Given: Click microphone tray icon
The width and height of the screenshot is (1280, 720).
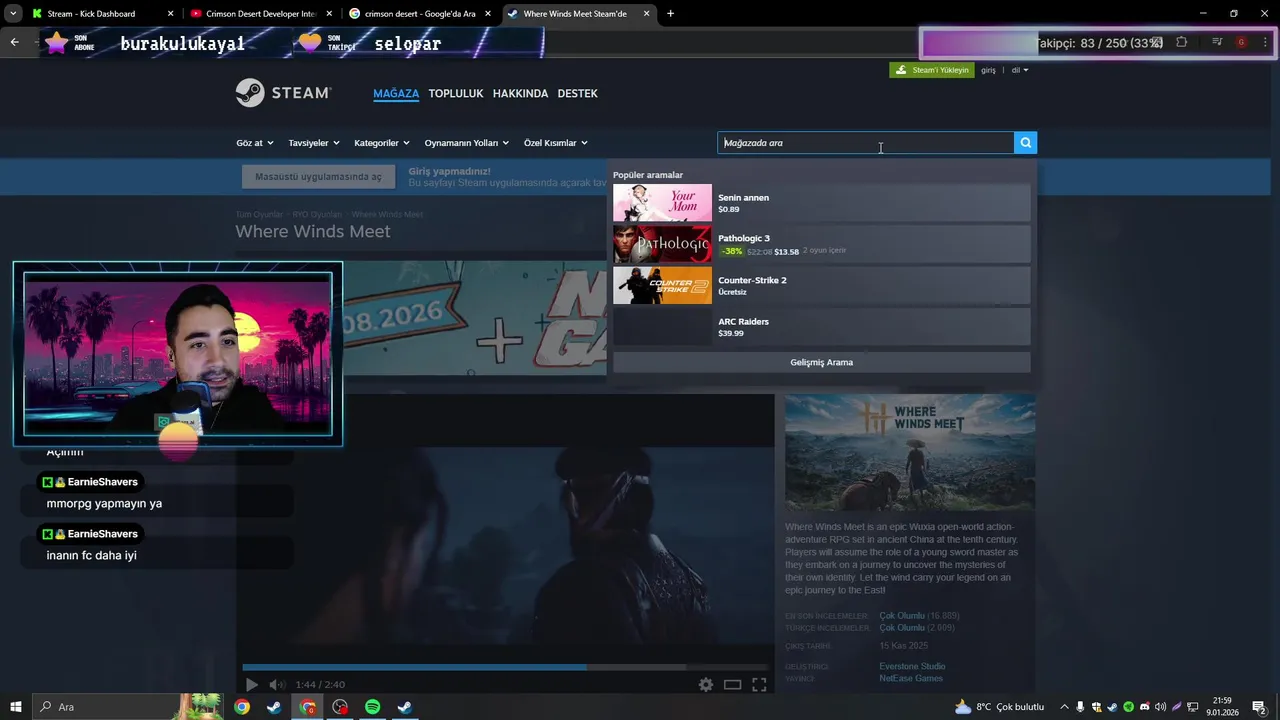Looking at the screenshot, I should tap(1080, 707).
